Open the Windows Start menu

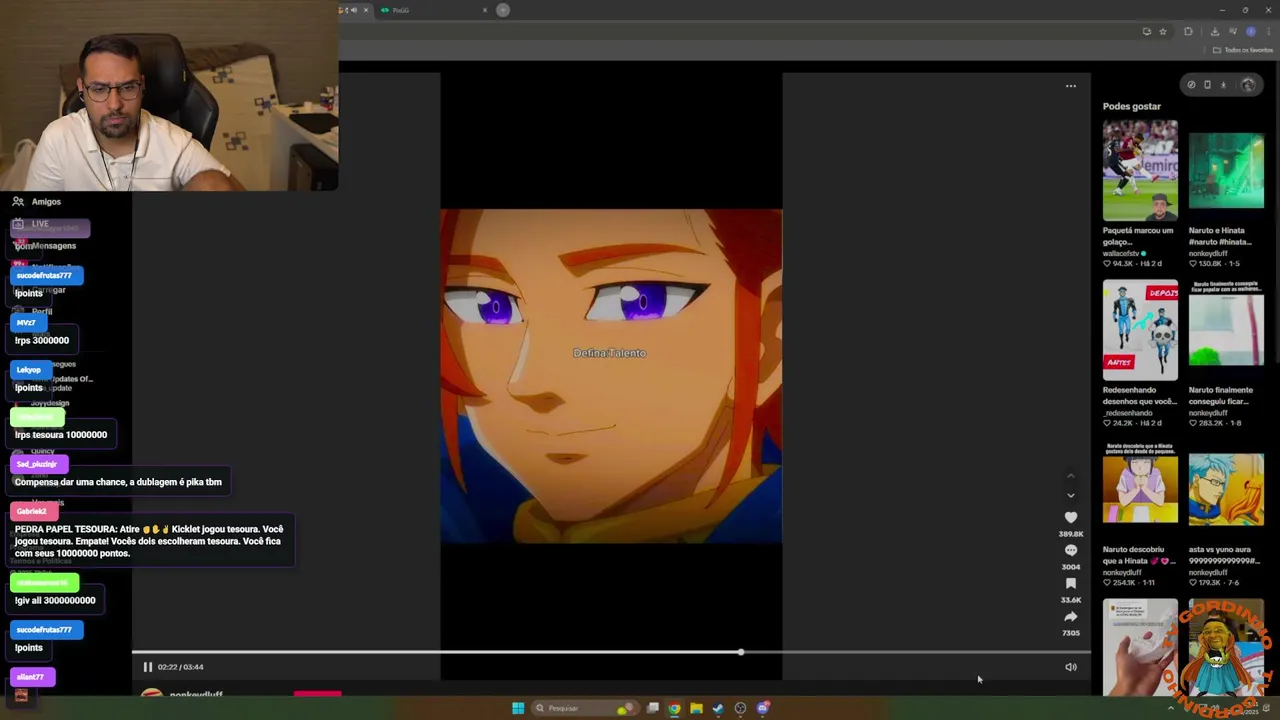(518, 708)
